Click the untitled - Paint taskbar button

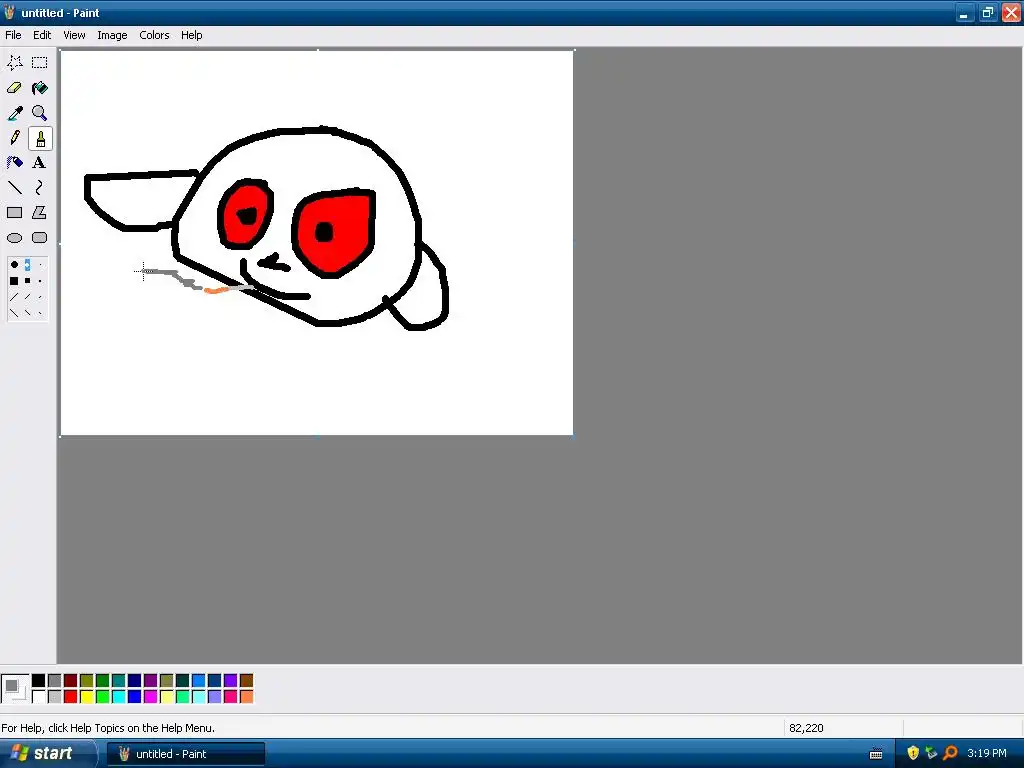[x=186, y=754]
